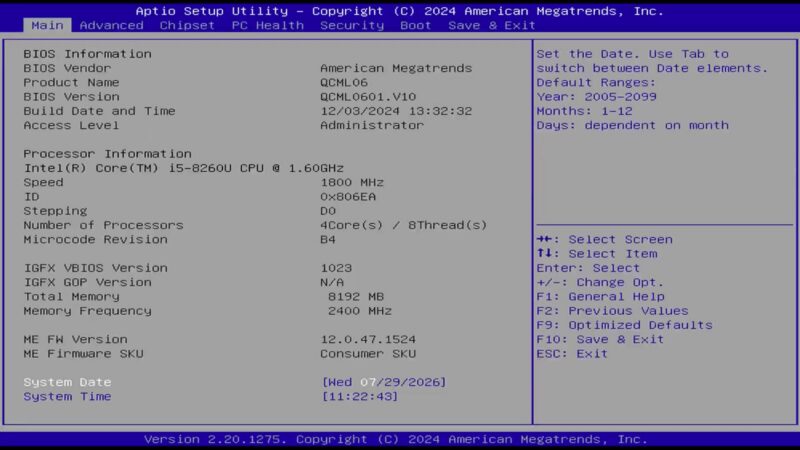800x450 pixels.
Task: Click the +/-: Change Opt. hint
Action: [600, 282]
